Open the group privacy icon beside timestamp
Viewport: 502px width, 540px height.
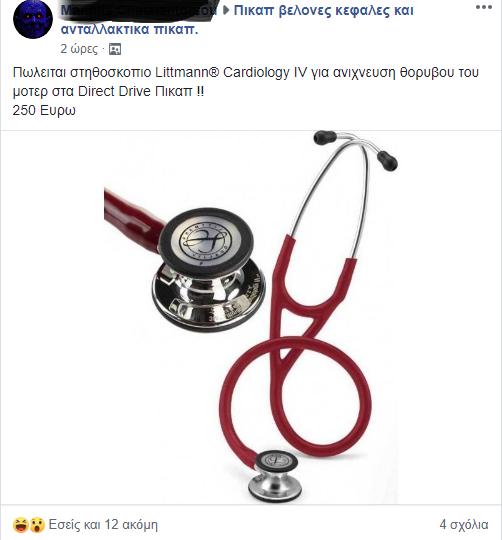115,49
